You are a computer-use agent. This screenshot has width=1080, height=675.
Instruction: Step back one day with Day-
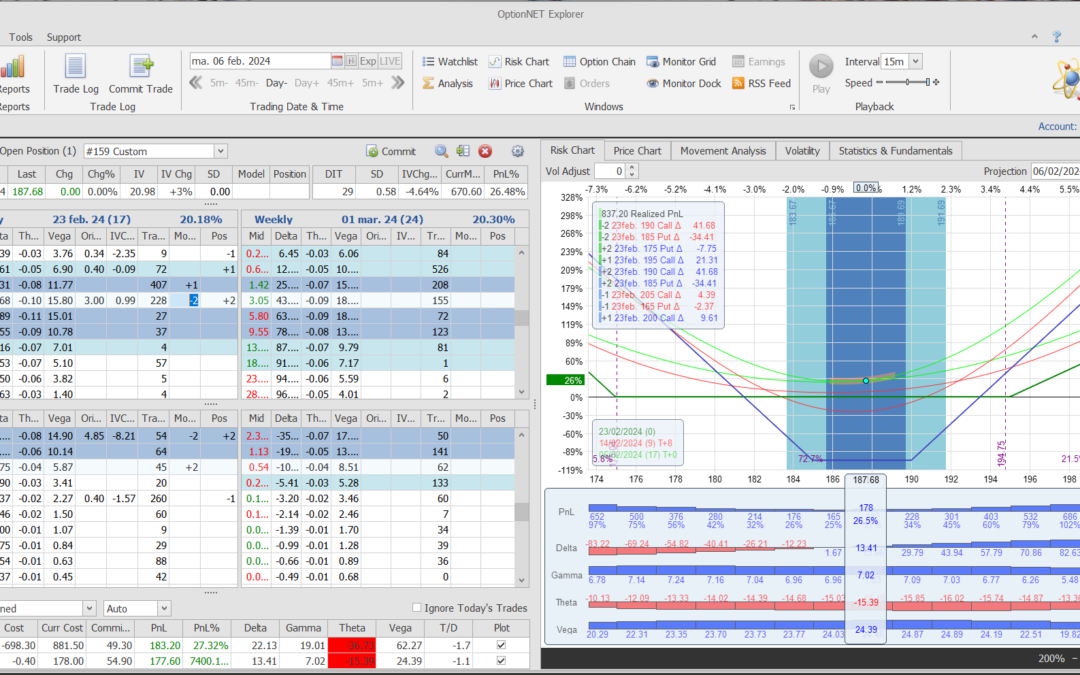click(276, 83)
